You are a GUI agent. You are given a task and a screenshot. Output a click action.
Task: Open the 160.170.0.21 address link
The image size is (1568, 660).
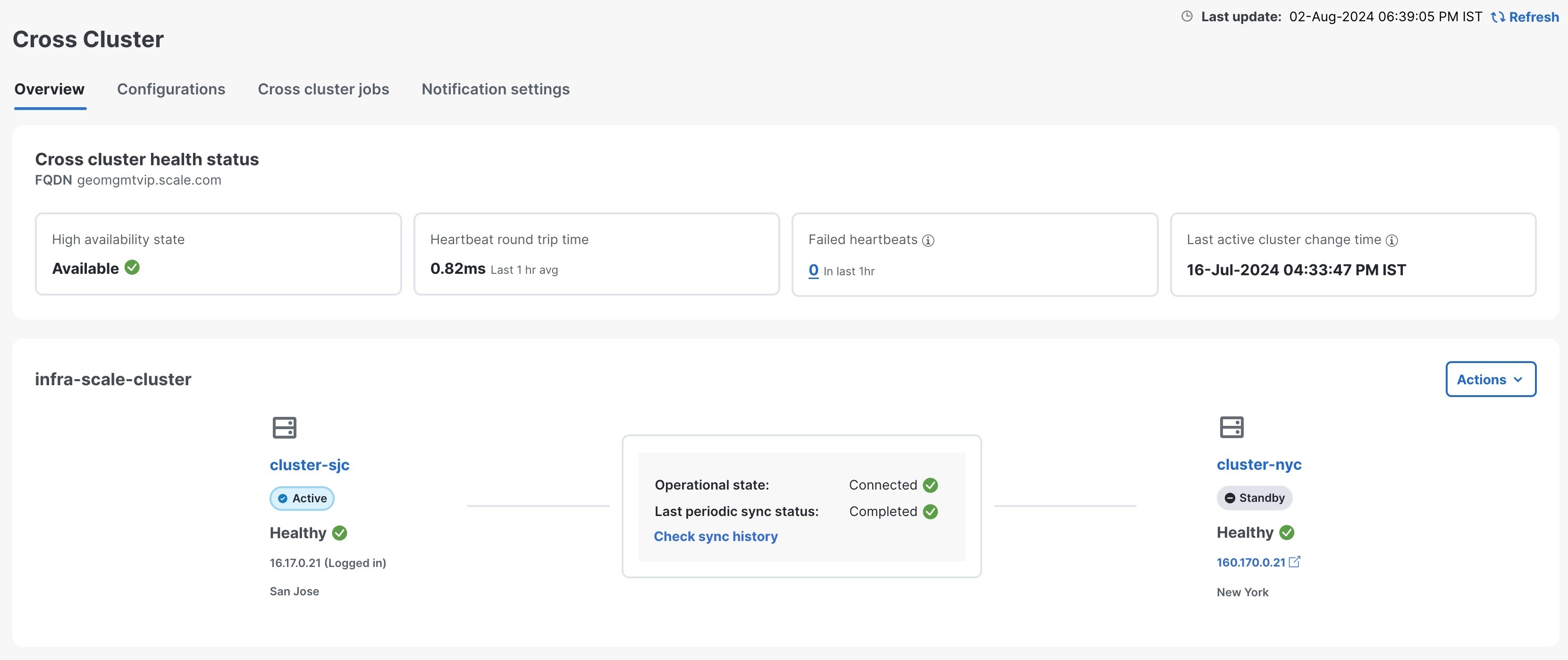[1251, 561]
